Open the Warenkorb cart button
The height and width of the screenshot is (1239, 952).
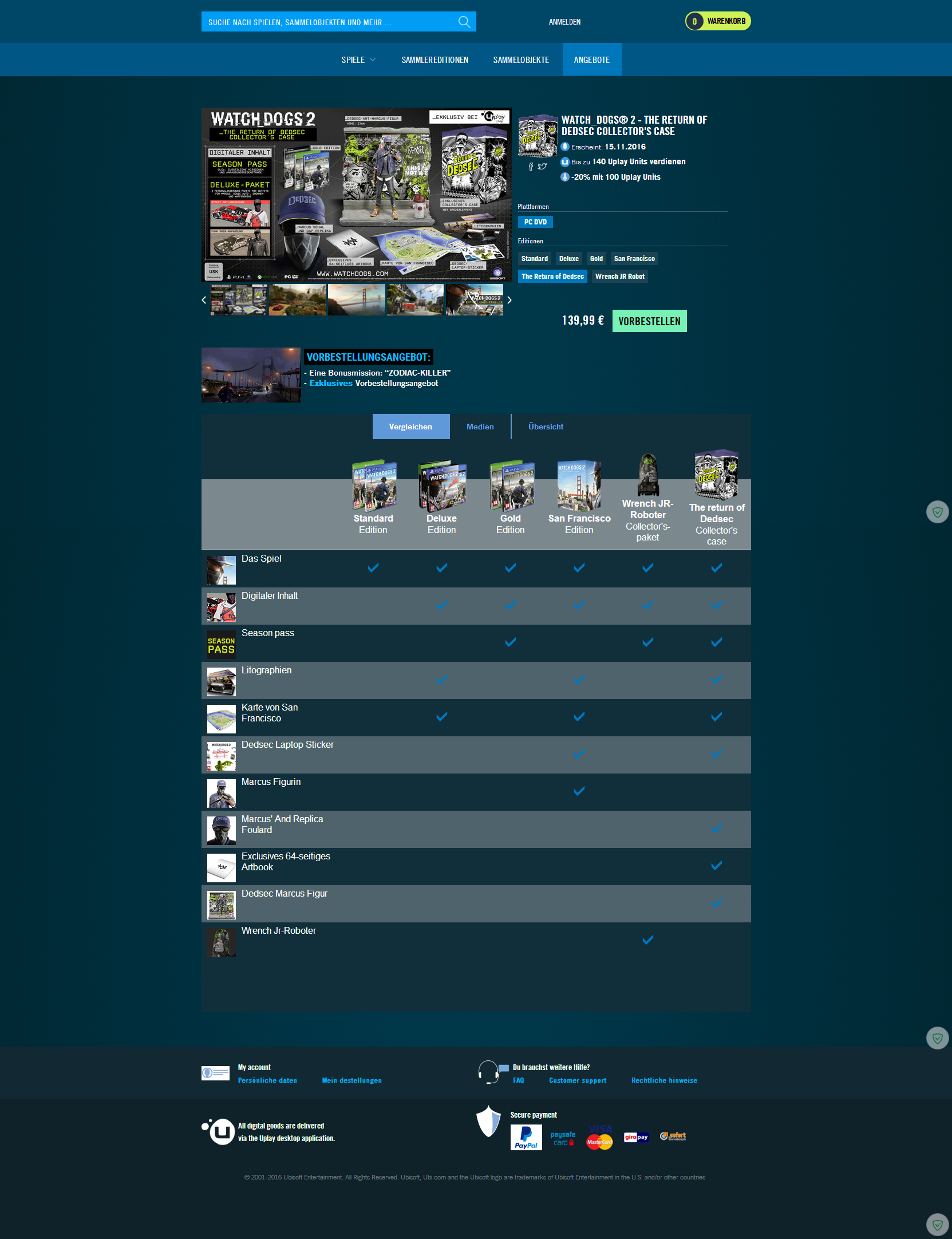[x=718, y=21]
